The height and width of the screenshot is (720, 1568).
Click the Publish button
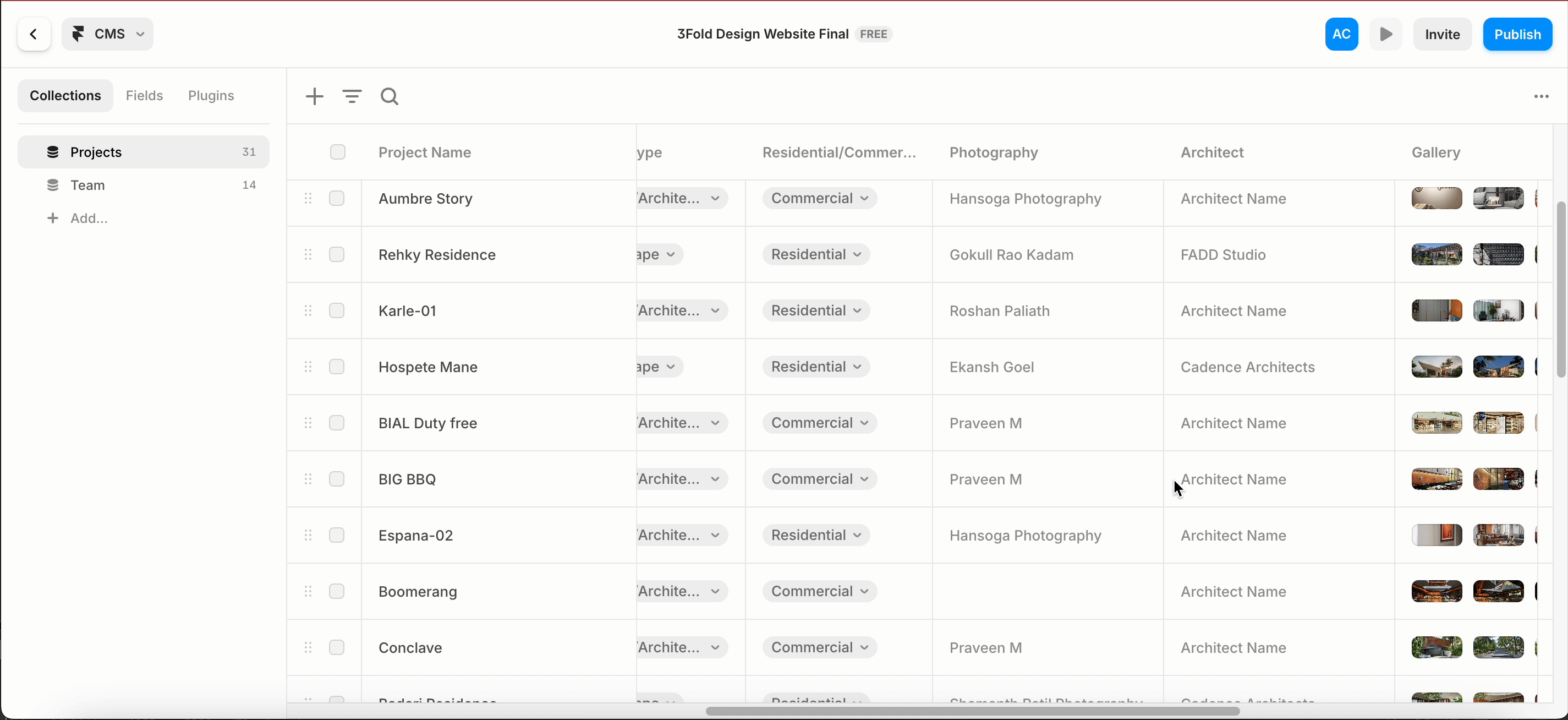(x=1517, y=34)
